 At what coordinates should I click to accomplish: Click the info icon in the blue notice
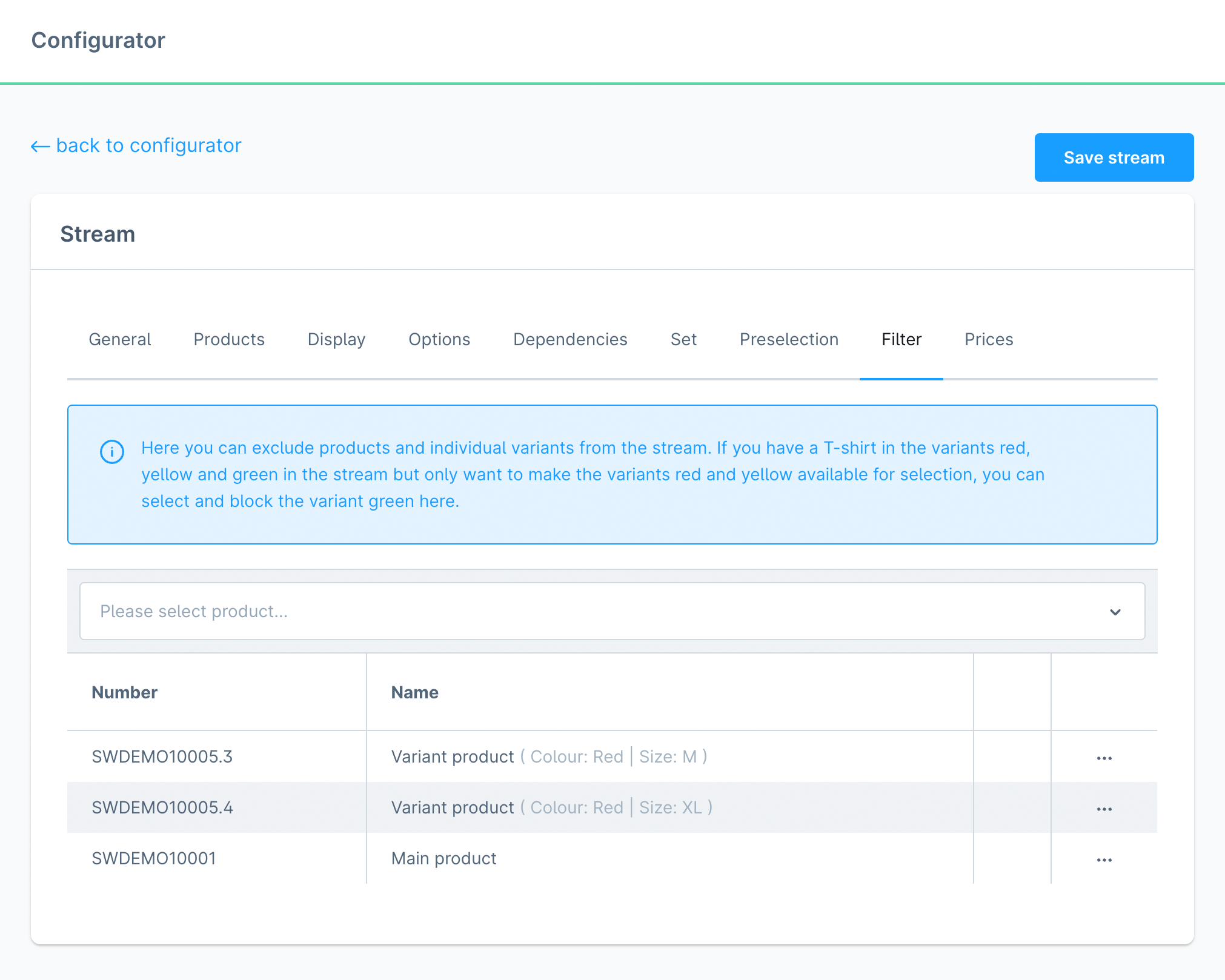(112, 451)
